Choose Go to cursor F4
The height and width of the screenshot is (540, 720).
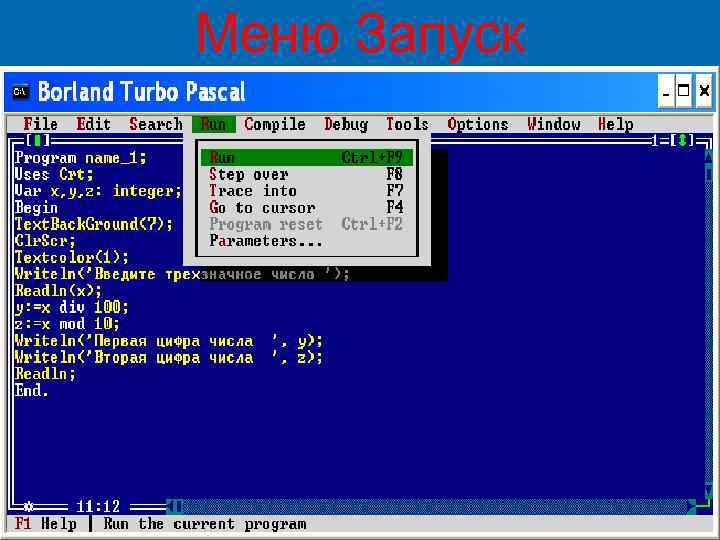pyautogui.click(x=307, y=208)
